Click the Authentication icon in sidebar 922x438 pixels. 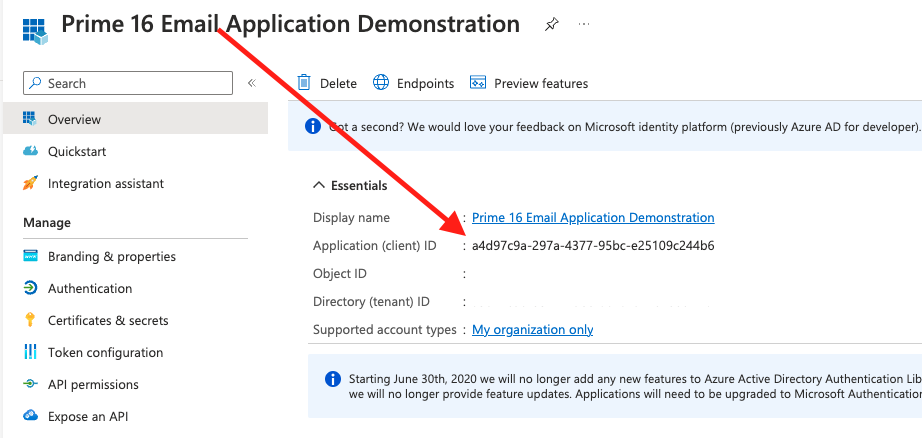30,288
